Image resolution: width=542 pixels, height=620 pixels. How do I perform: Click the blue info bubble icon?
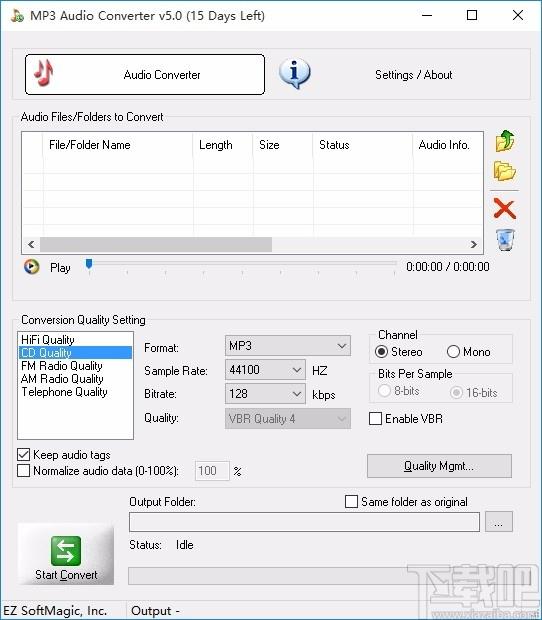coord(295,73)
